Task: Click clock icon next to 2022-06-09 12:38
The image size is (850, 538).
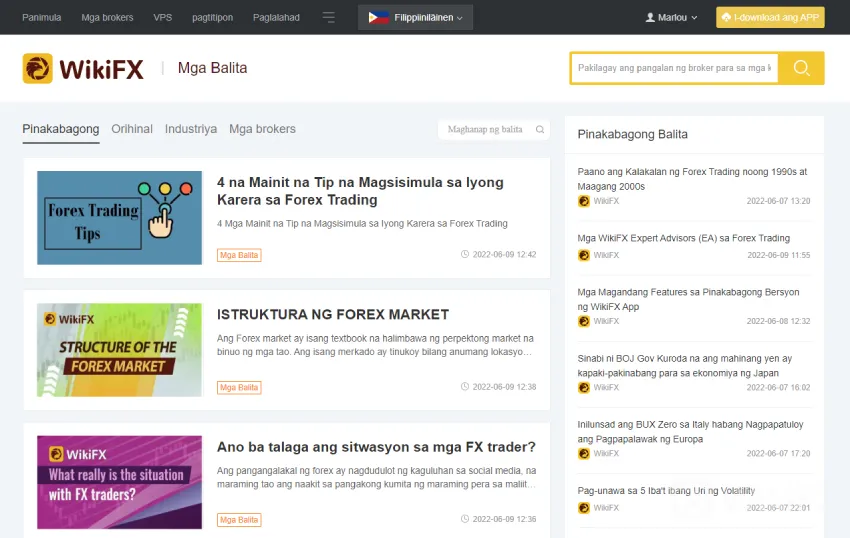Action: click(x=465, y=386)
